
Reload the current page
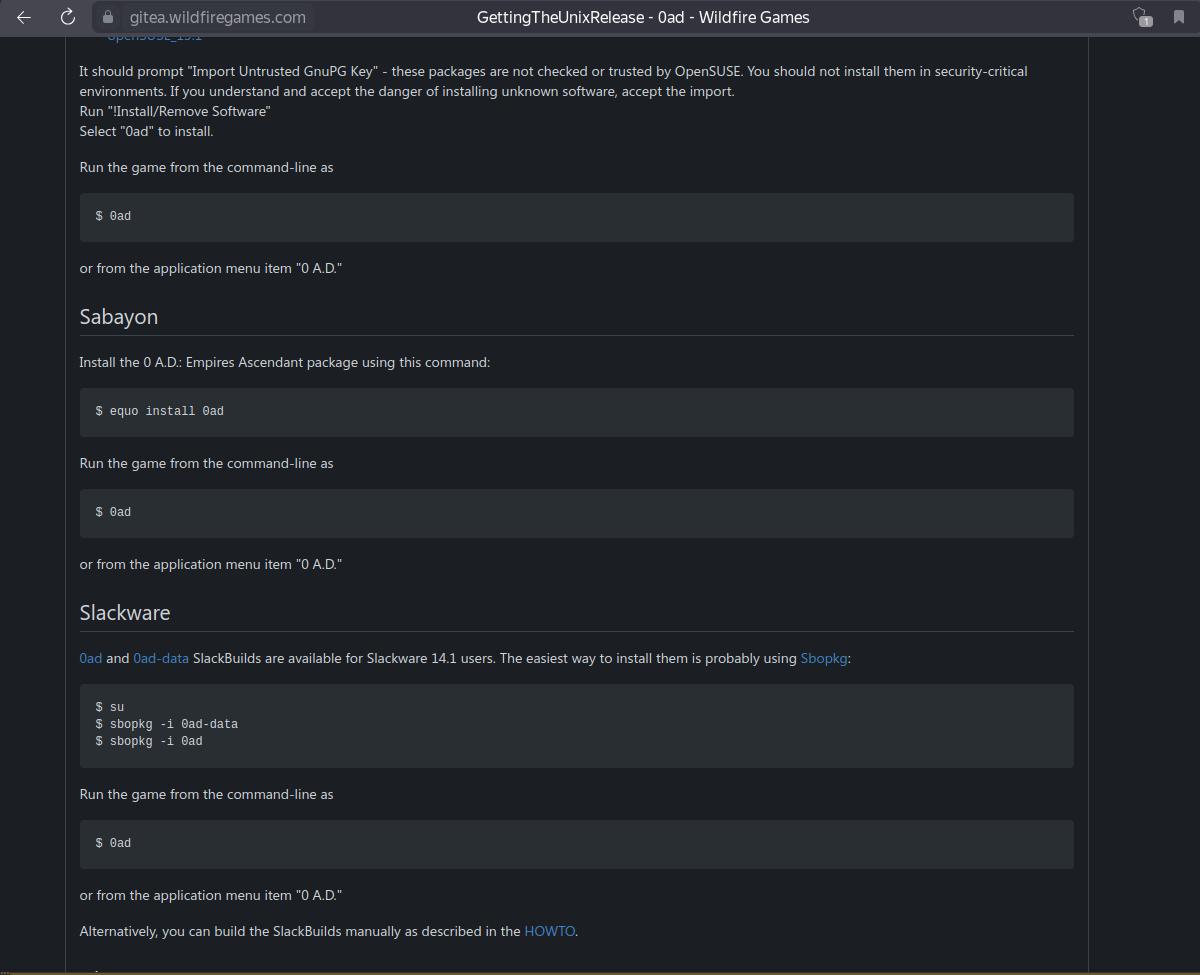[x=68, y=17]
